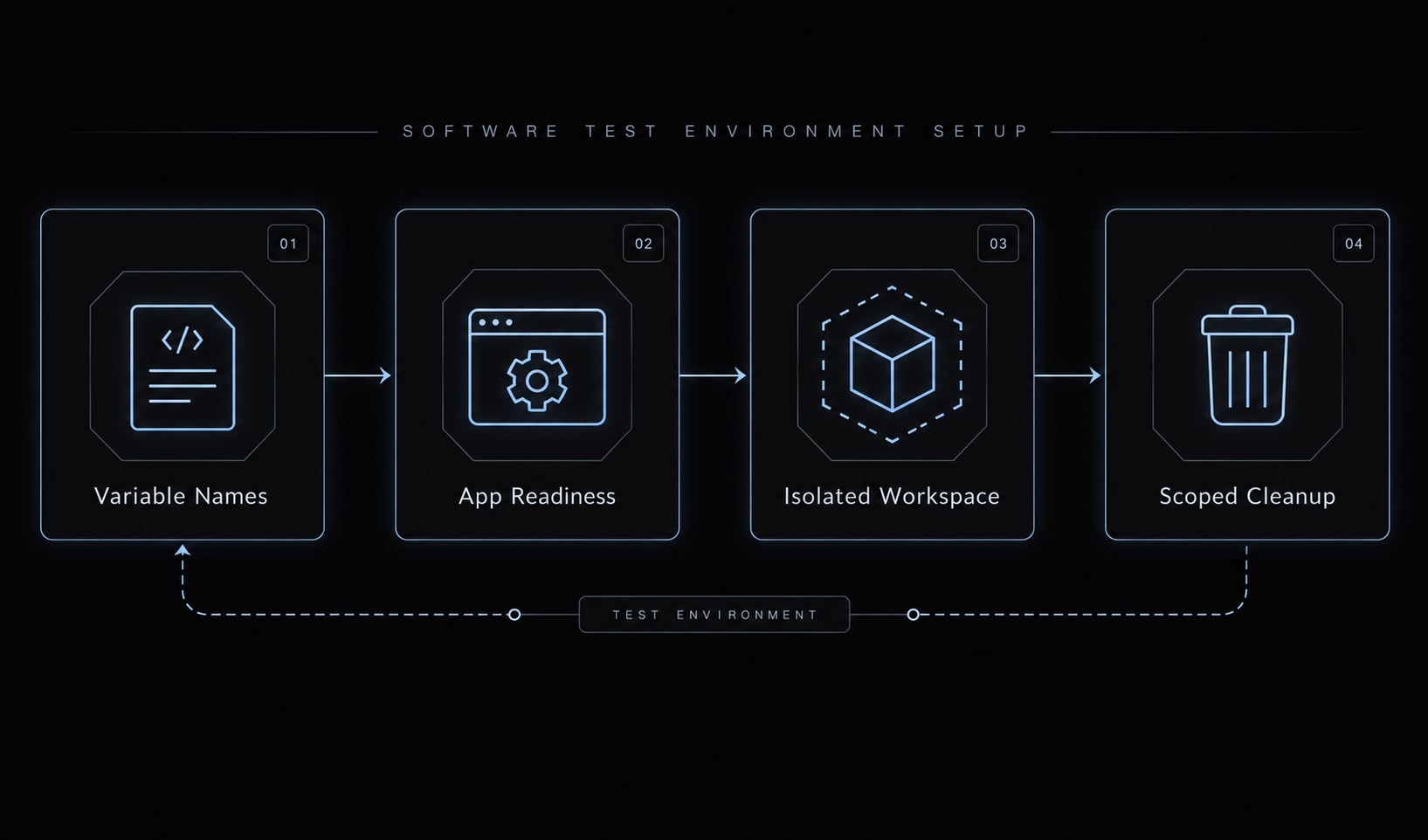Click the App Readiness label
Viewport: 1428px width, 840px height.
coord(537,497)
